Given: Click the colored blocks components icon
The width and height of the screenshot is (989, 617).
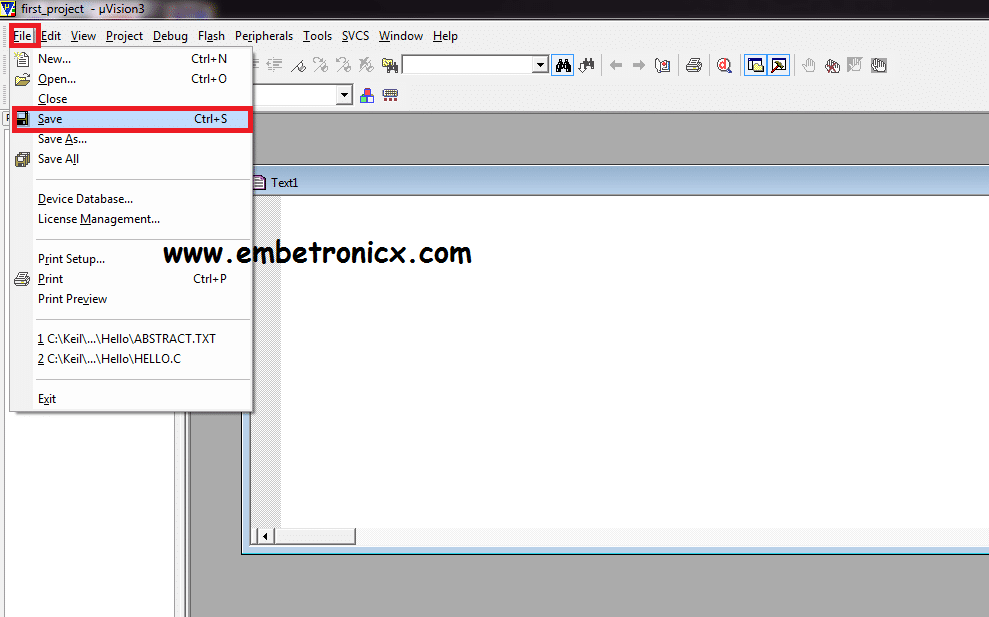Looking at the screenshot, I should (366, 95).
